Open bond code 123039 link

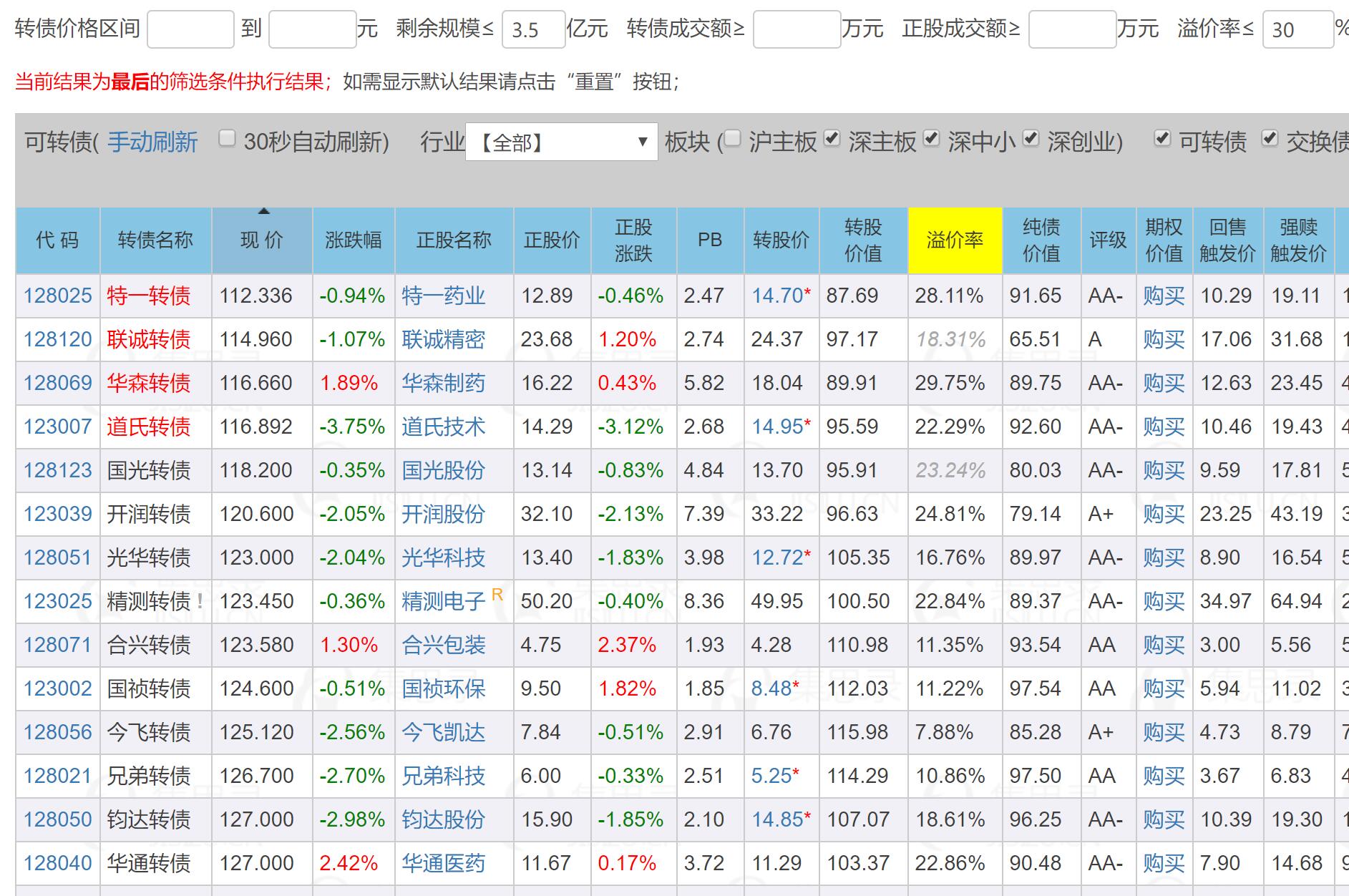pyautogui.click(x=58, y=514)
